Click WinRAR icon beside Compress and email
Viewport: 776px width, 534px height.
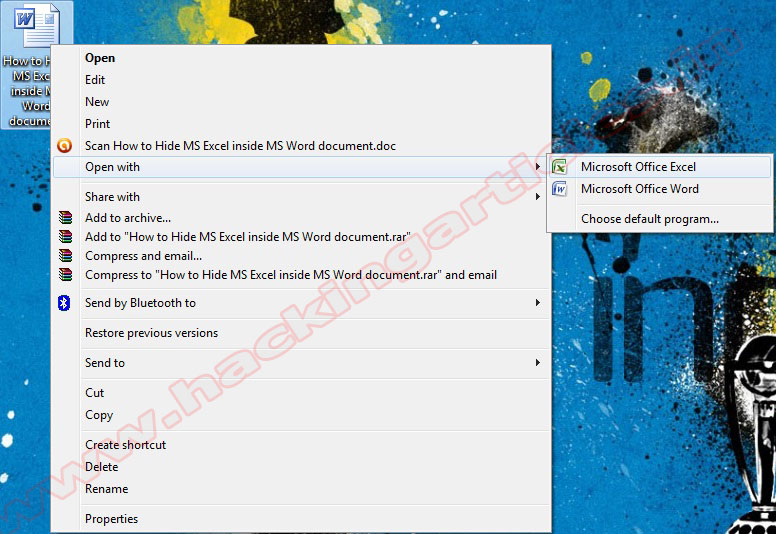[65, 255]
